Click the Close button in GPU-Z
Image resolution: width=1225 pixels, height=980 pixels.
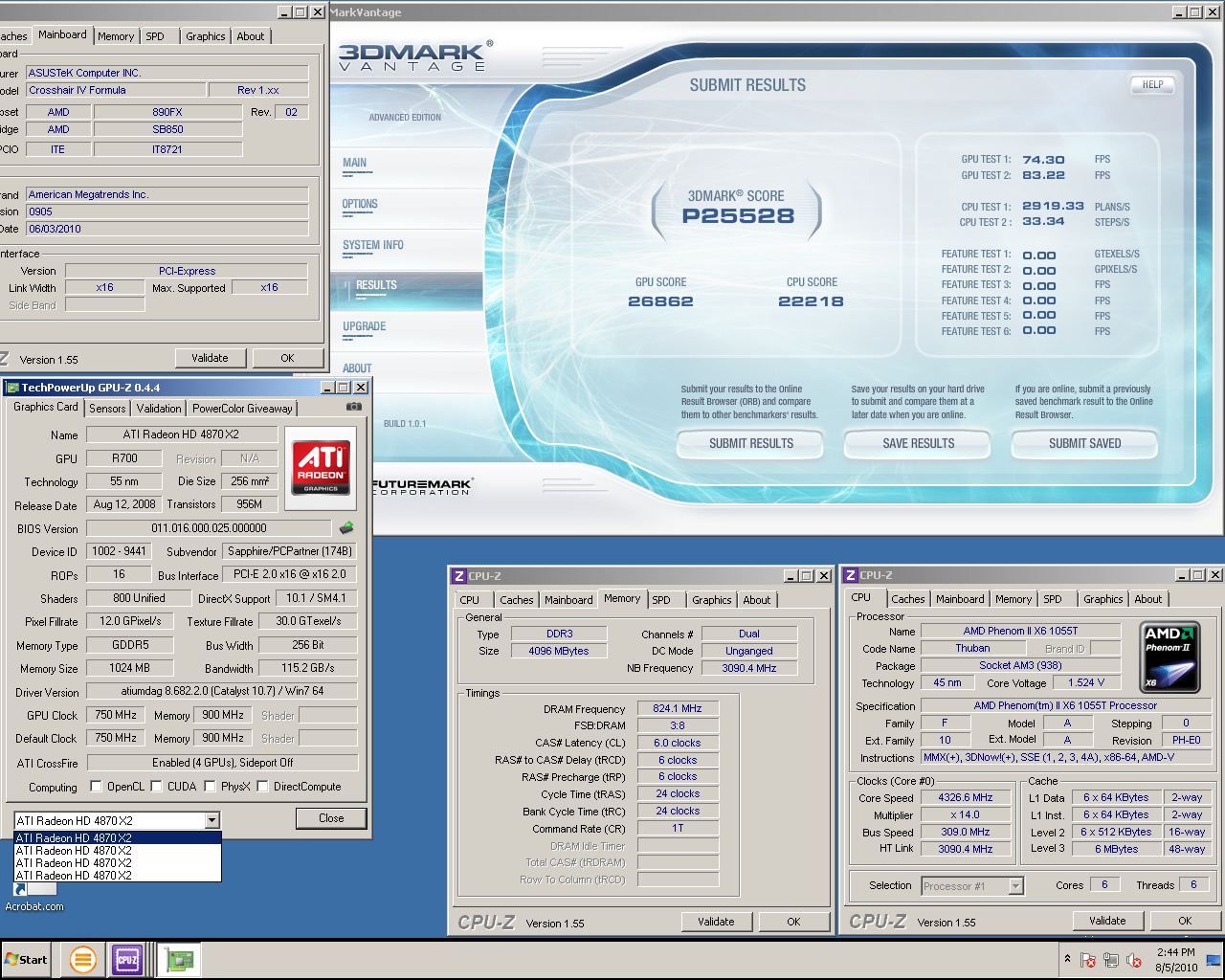(x=331, y=818)
